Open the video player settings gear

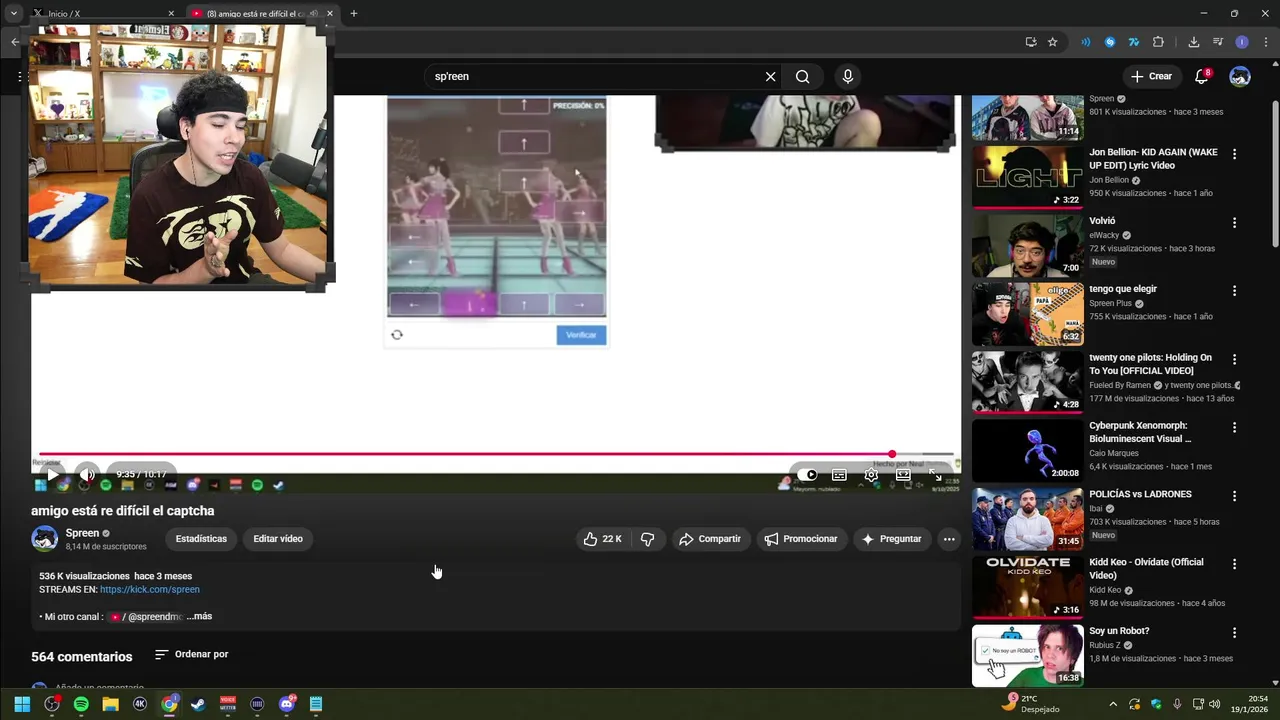pyautogui.click(x=871, y=475)
